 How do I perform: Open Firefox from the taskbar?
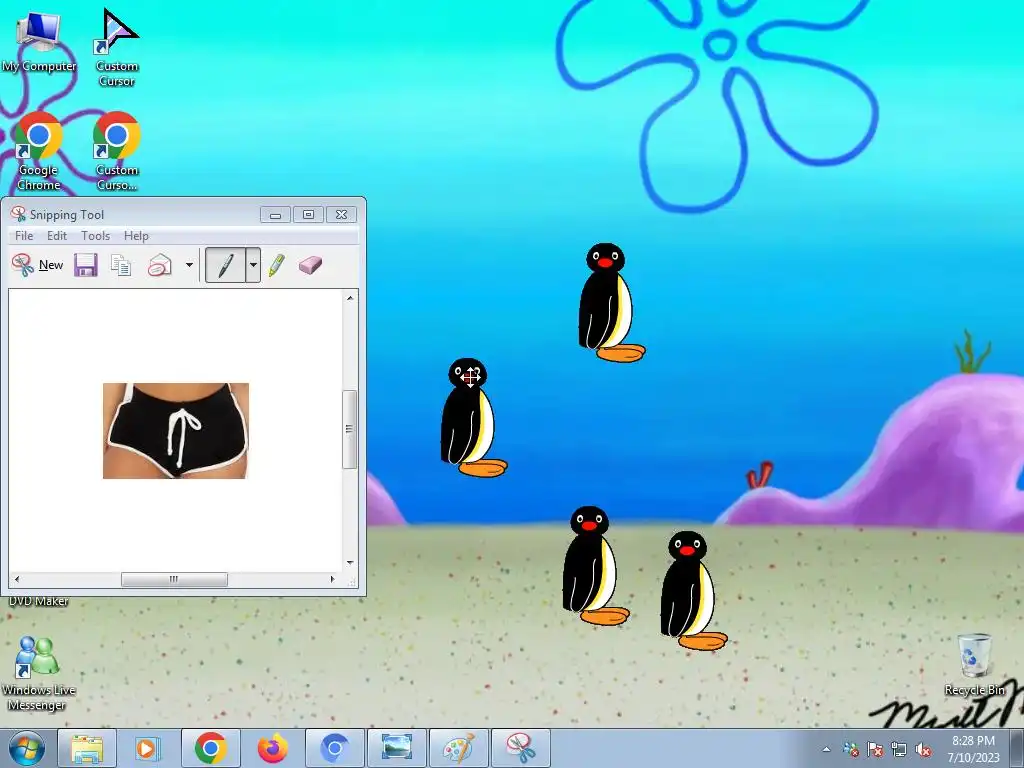(272, 748)
